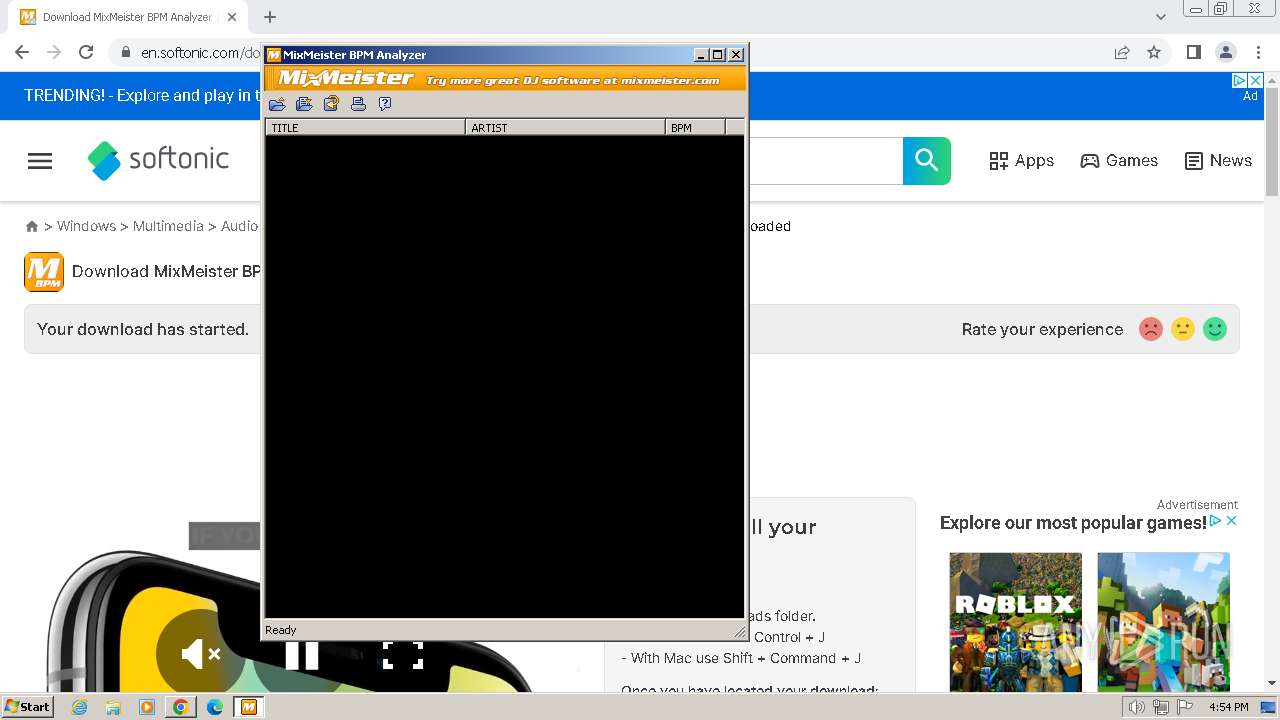Click the Windows Start button
The height and width of the screenshot is (720, 1280).
pos(27,707)
